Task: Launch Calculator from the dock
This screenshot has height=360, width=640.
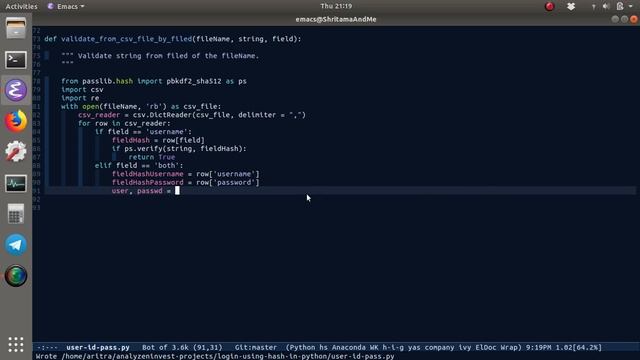Action: pos(16,213)
